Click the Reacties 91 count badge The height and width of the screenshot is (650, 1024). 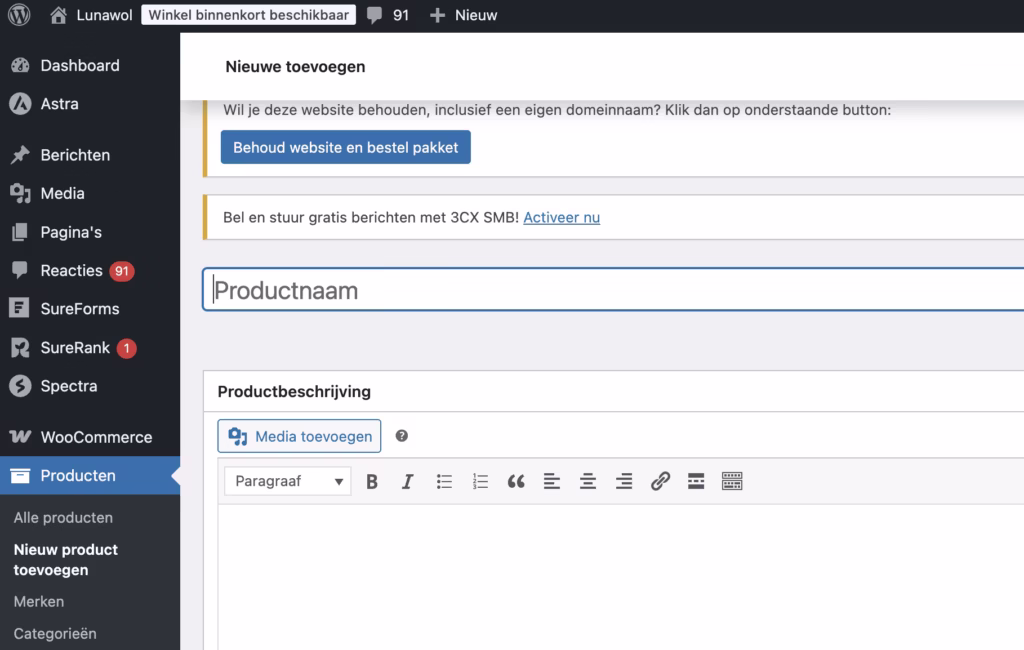coord(121,271)
